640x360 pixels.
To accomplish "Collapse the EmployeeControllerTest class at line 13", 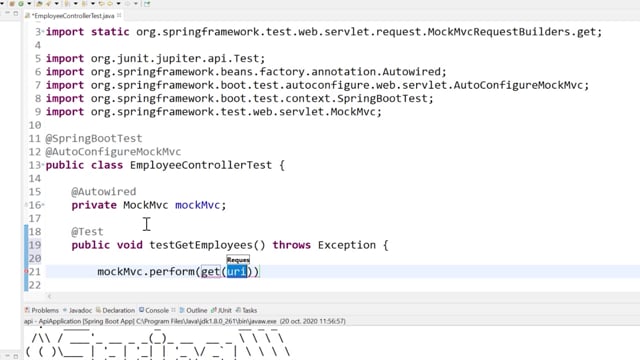I will pyautogui.click(x=43, y=165).
